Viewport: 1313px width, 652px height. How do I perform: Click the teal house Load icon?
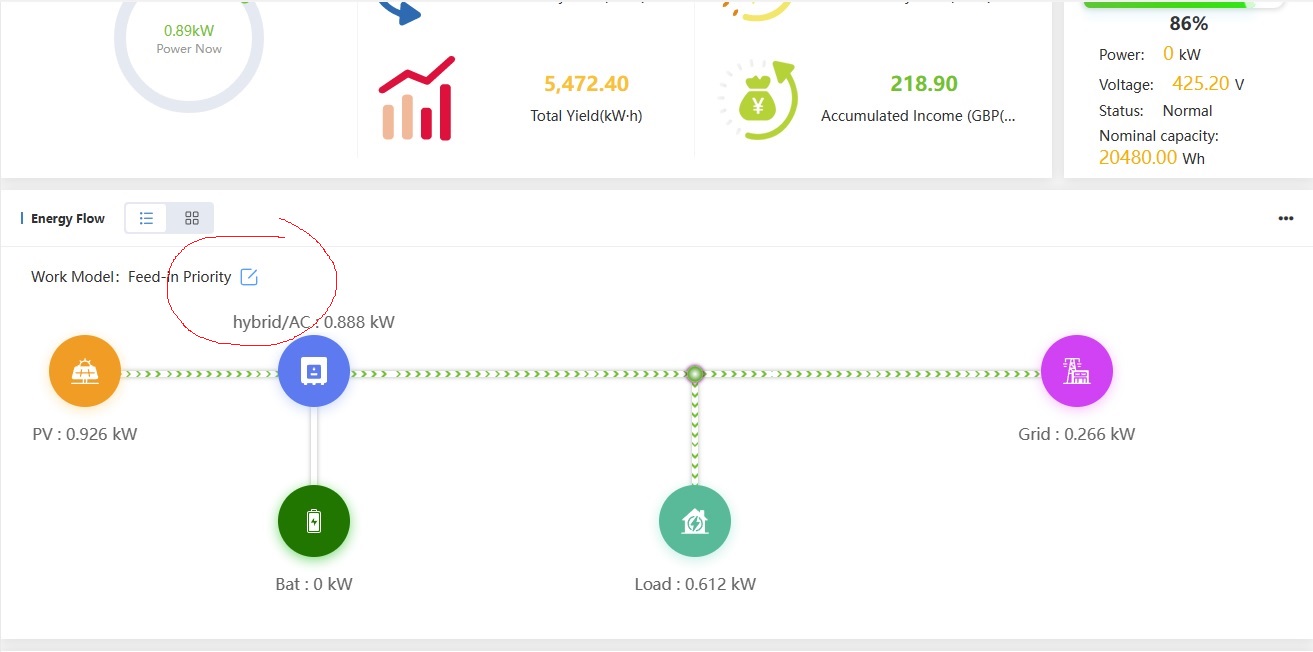(x=695, y=521)
